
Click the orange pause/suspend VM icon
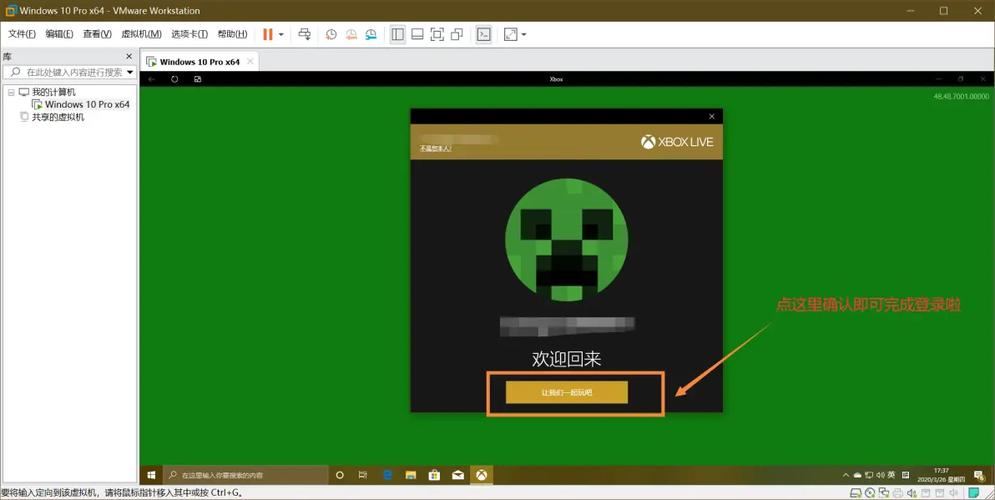click(268, 34)
